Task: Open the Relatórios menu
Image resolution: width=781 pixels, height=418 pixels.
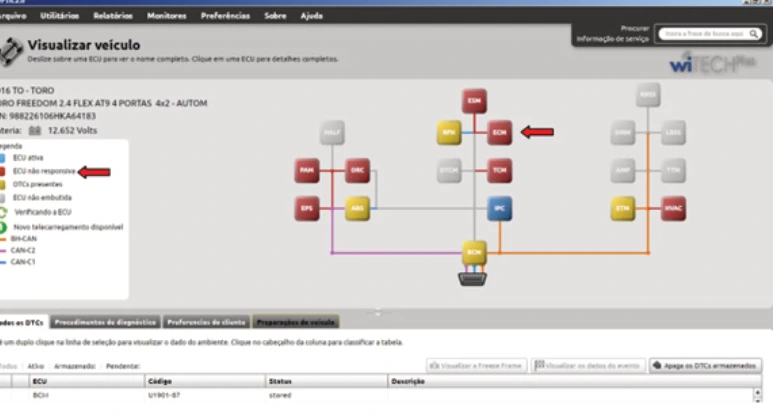Action: tap(113, 16)
